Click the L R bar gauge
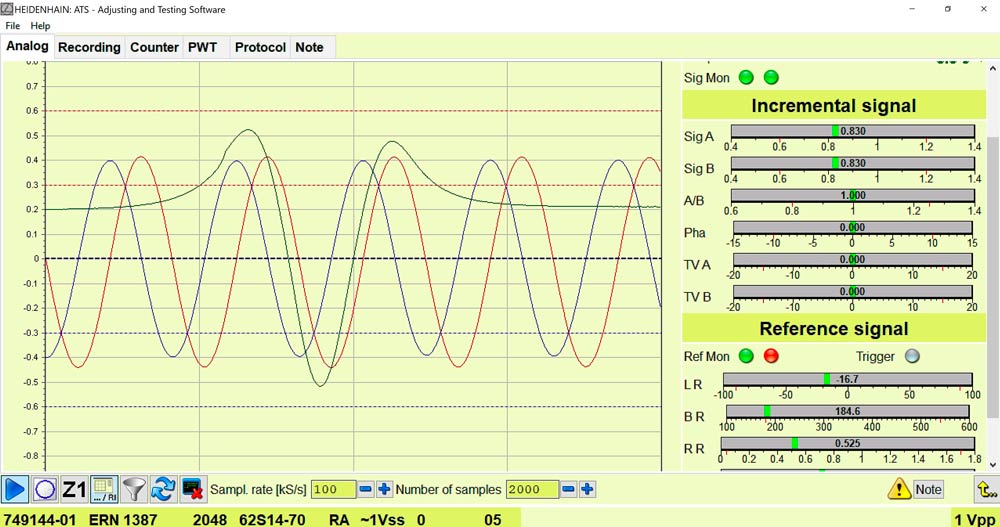This screenshot has width=1000, height=527. pyautogui.click(x=848, y=379)
